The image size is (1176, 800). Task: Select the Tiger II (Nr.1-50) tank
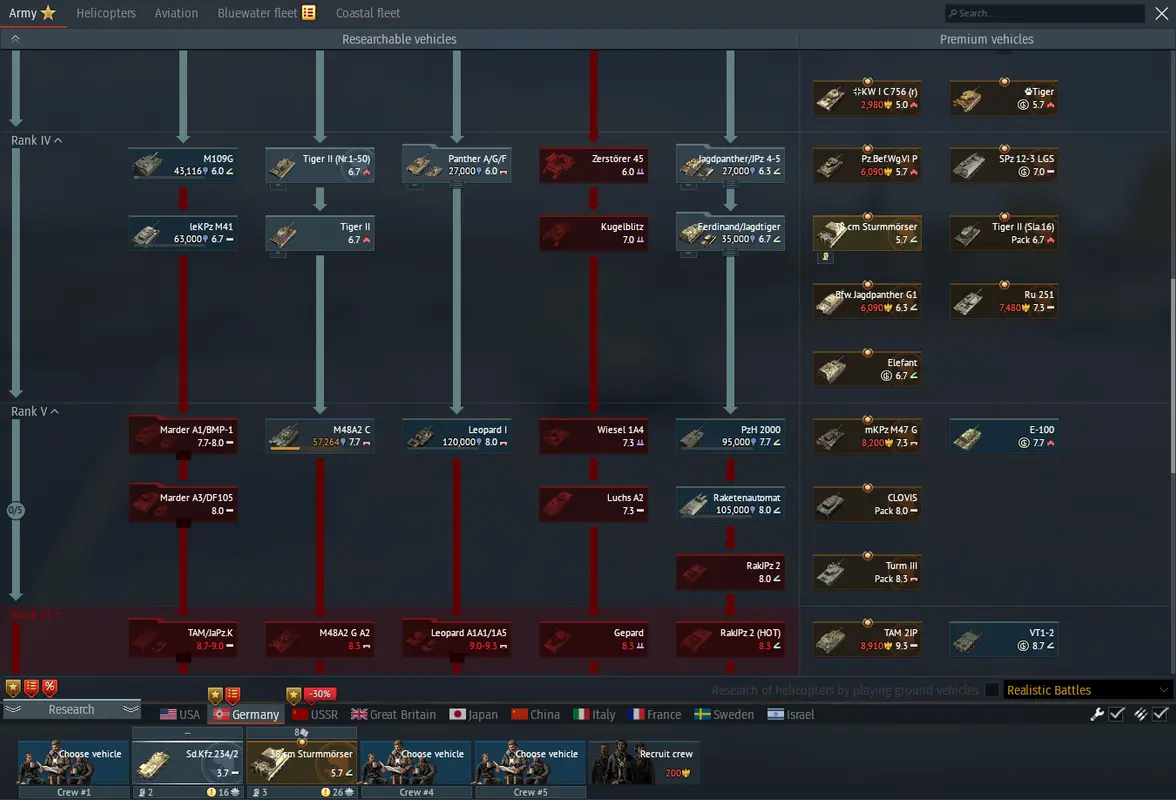pyautogui.click(x=320, y=165)
